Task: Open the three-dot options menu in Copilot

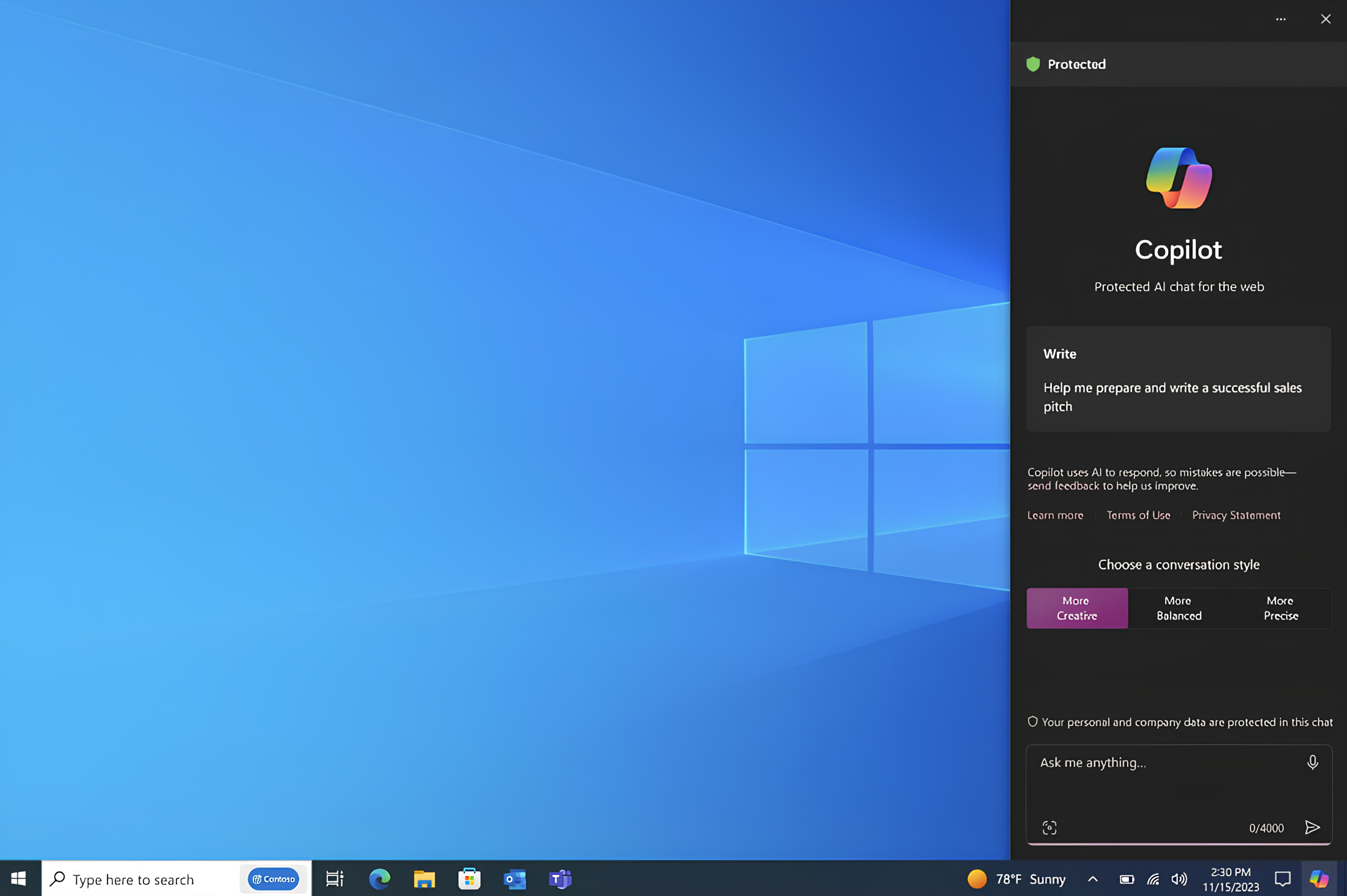Action: coord(1281,19)
